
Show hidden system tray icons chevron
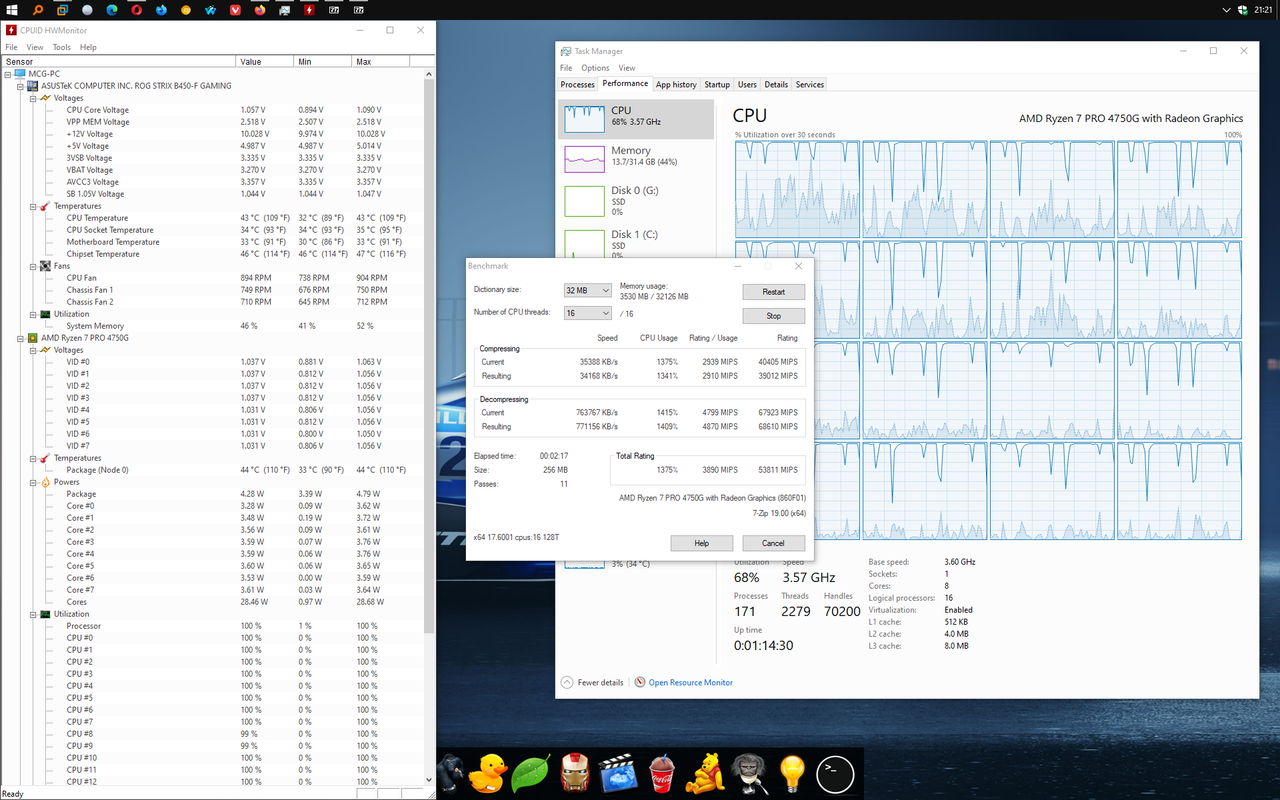pos(1227,10)
